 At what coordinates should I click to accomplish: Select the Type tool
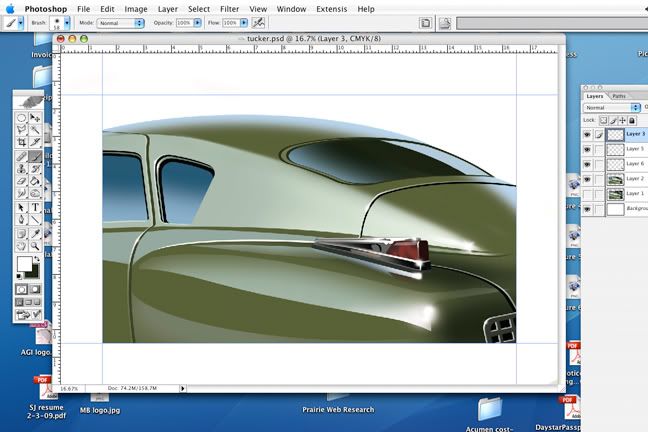[x=35, y=207]
